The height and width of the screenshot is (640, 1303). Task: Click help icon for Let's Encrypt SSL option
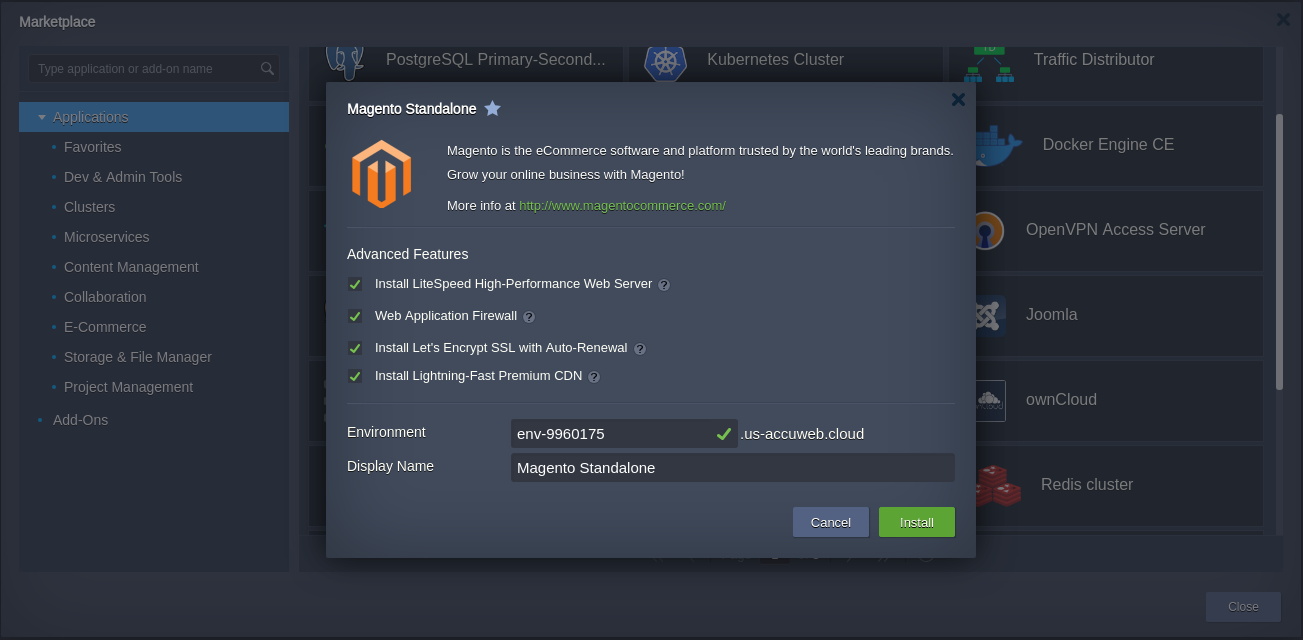[x=640, y=349]
